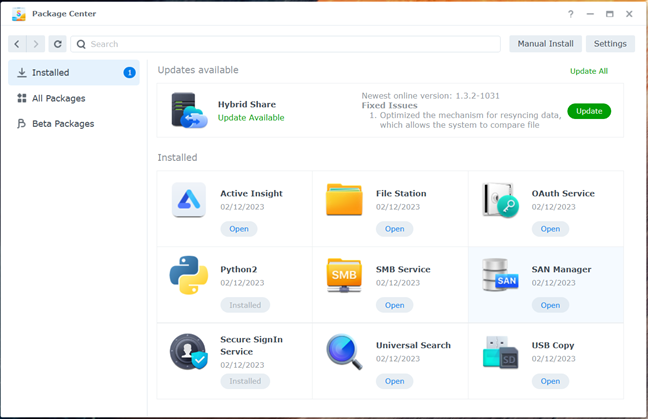Click the USB Copy title
This screenshot has width=648, height=419.
click(x=553, y=345)
